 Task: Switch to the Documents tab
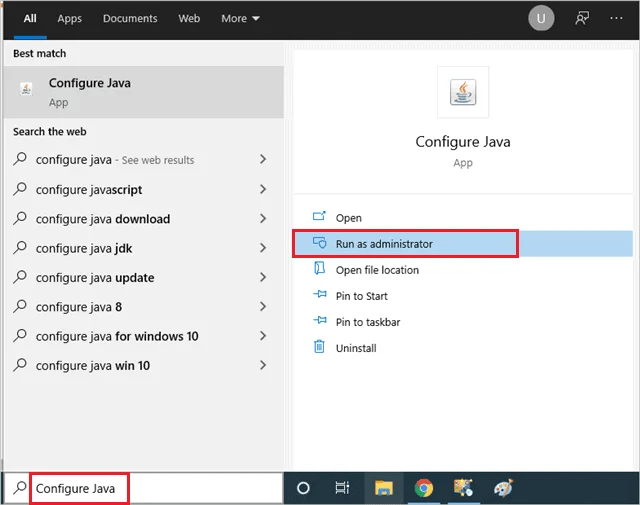pos(130,19)
